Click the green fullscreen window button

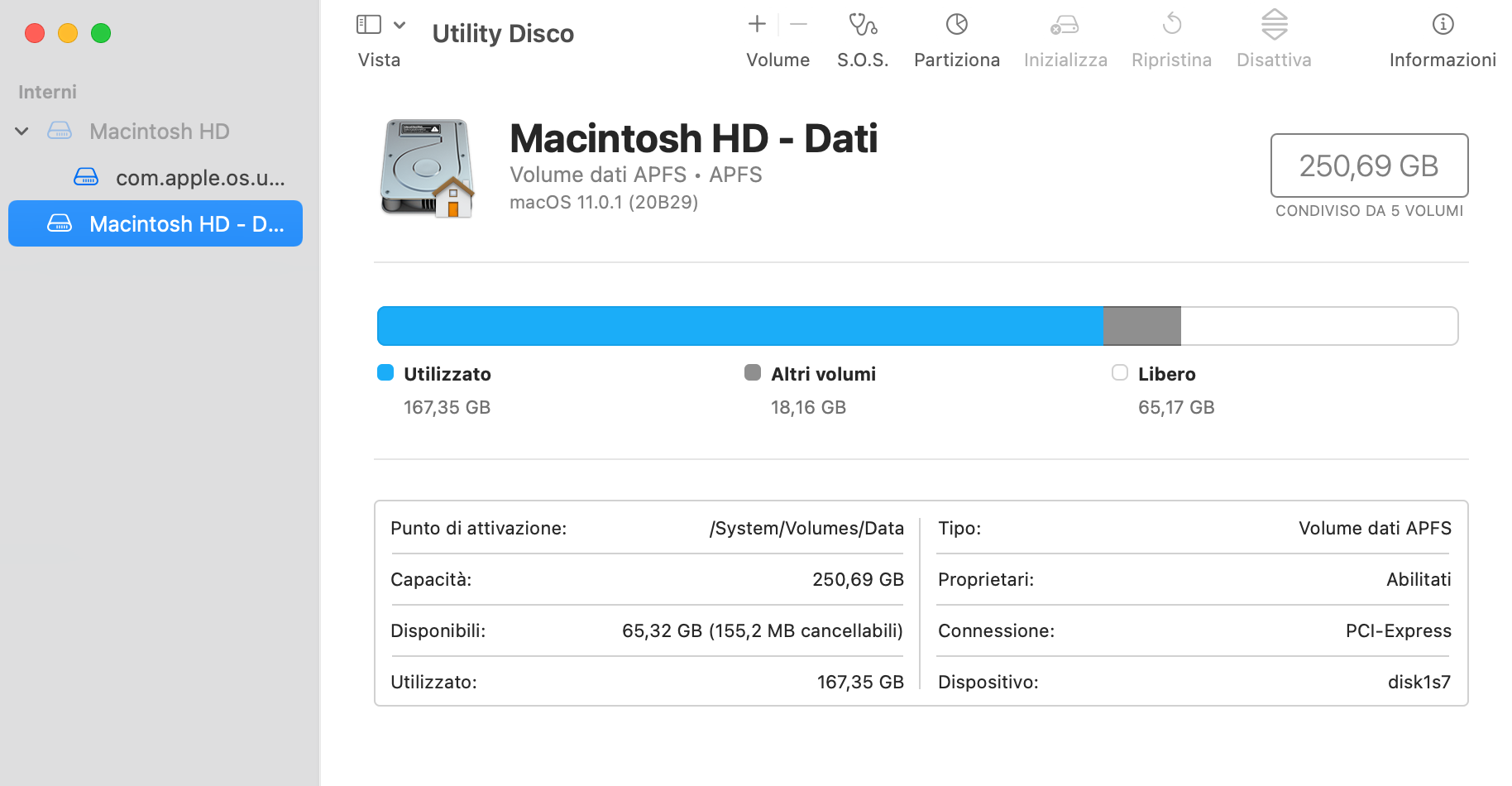tap(101, 33)
